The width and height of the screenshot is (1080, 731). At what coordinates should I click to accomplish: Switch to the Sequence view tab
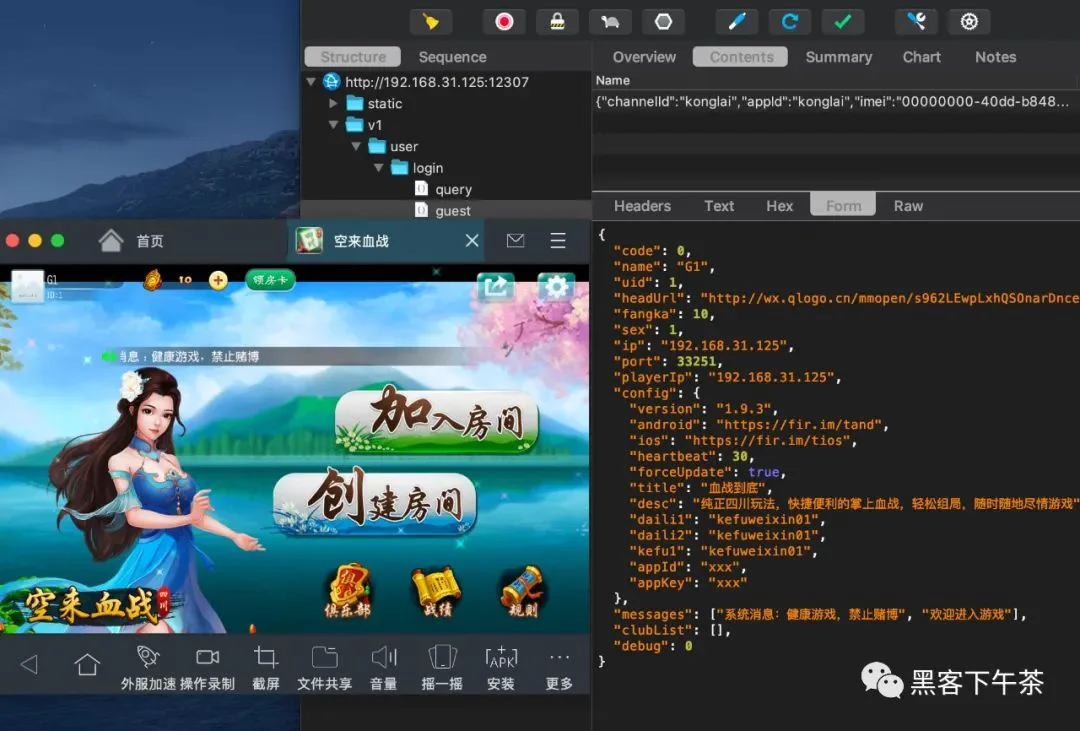pos(453,57)
